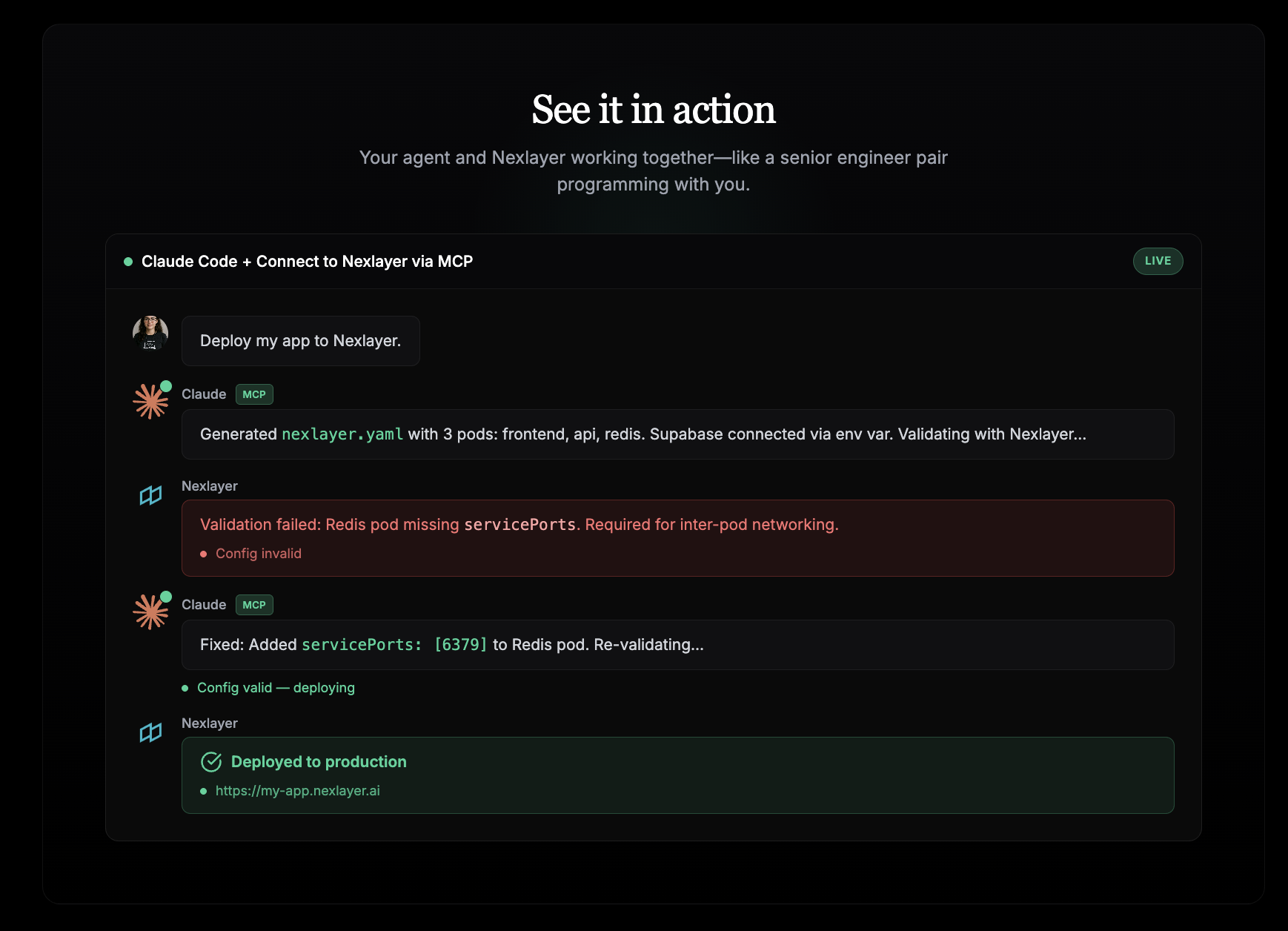The image size is (1288, 931).
Task: Click the second Claude starburst icon above Fixed message
Action: [150, 612]
